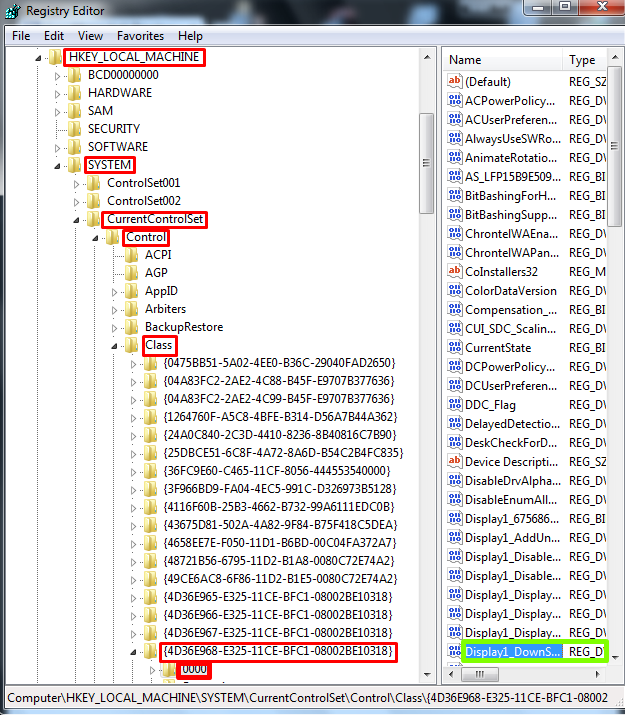The width and height of the screenshot is (625, 715).
Task: Click folder icon of {0475BB51-5A02...} key
Action: (150, 363)
